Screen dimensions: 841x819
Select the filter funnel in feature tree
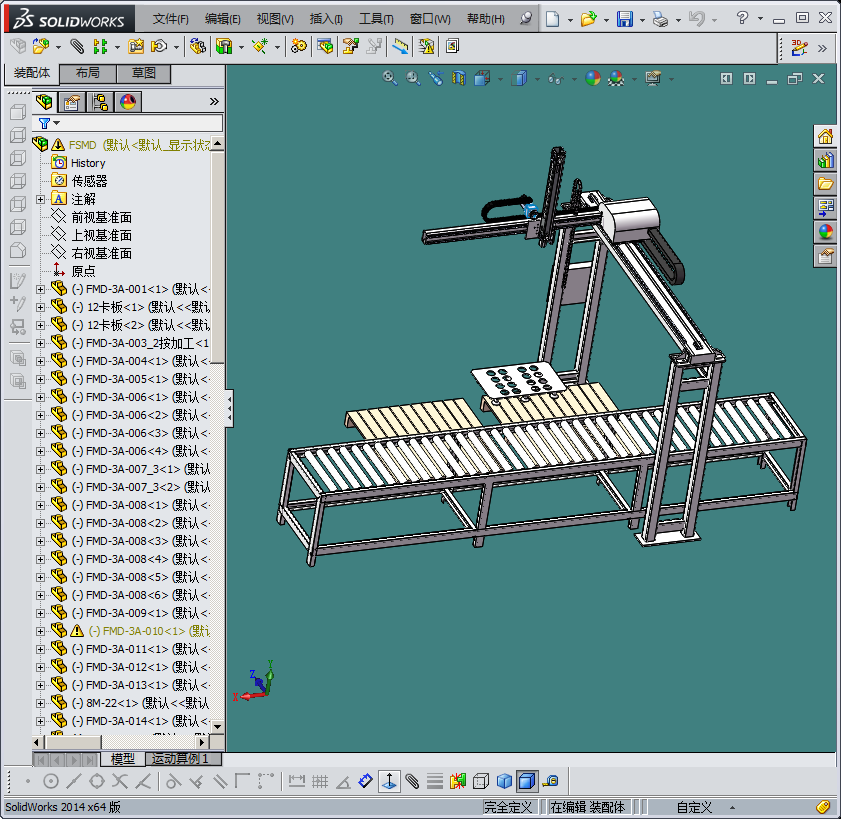pos(44,123)
